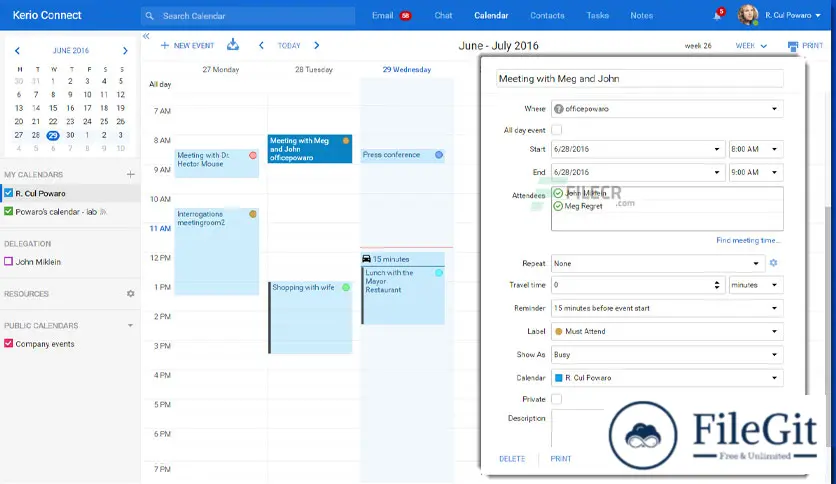Open the Interrogations meetingroom2 event

click(216, 252)
